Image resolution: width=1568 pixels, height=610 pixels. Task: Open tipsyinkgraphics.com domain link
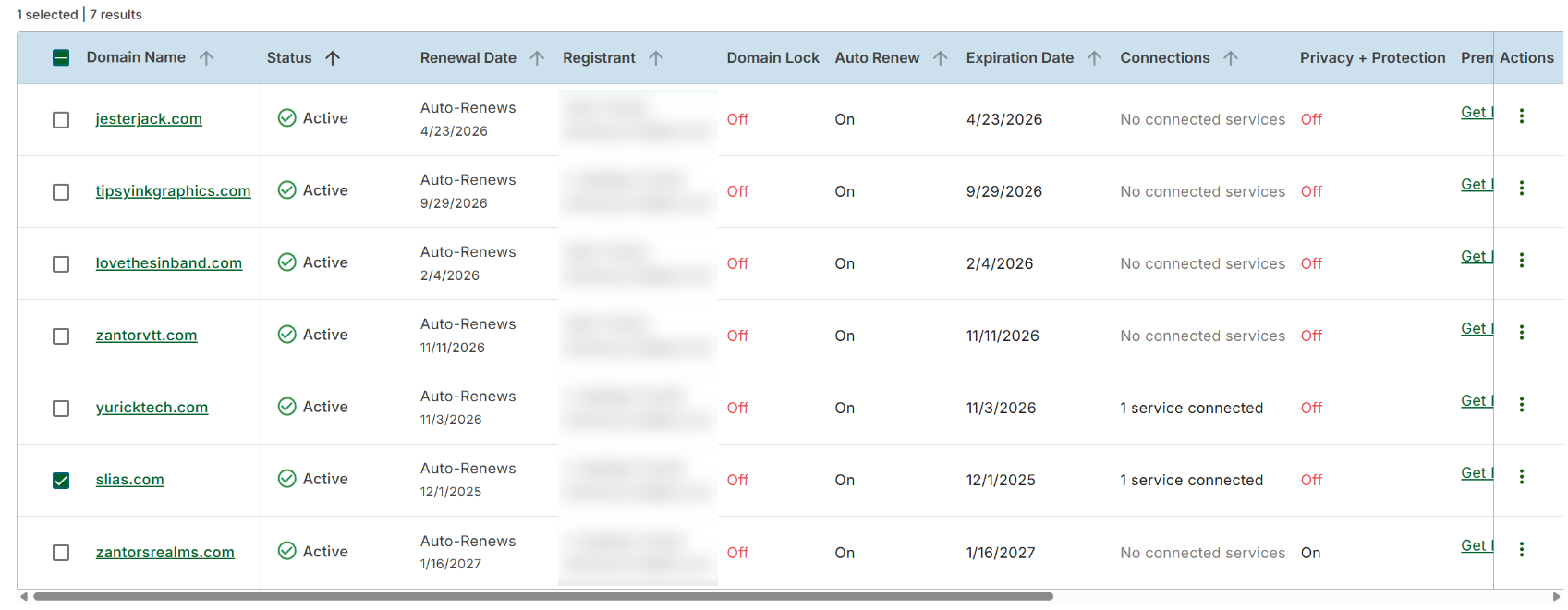(173, 191)
